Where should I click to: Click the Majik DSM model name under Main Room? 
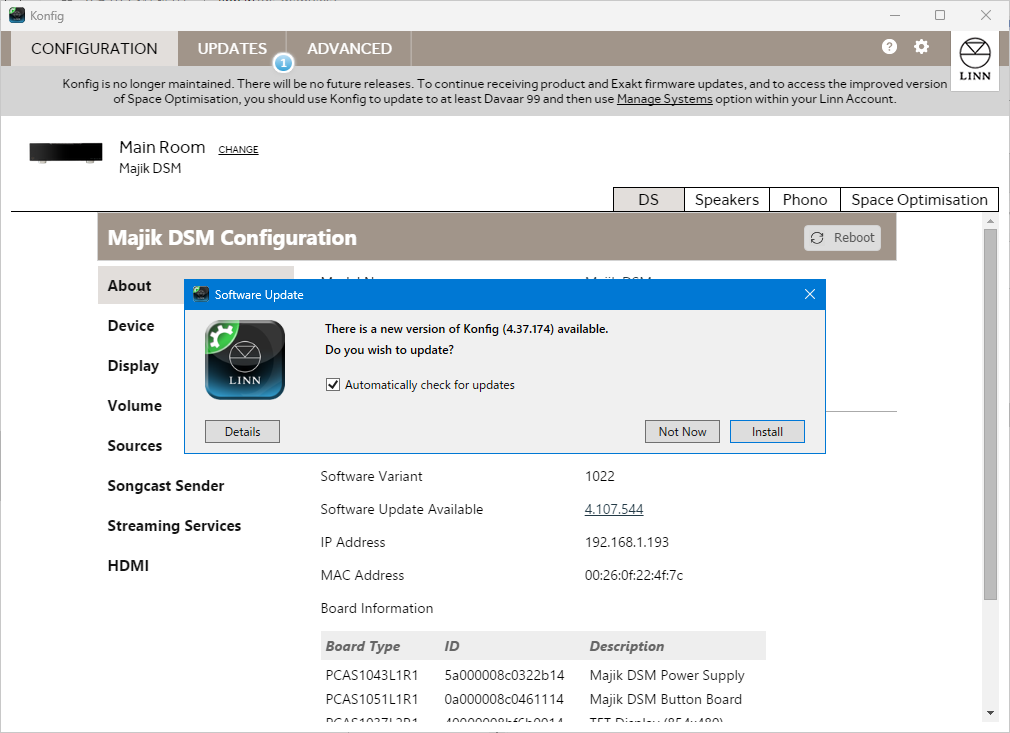pos(150,168)
